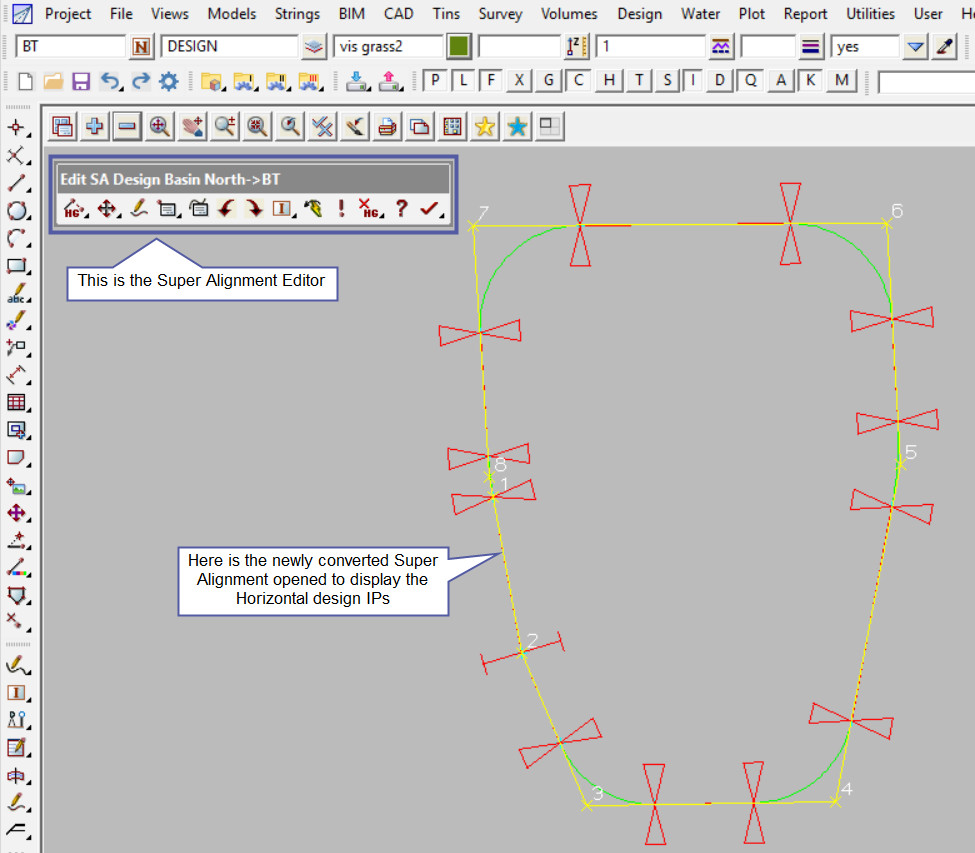Open the dropdown arrow next to 'yes' field
This screenshot has height=853, width=975.
click(x=915, y=47)
